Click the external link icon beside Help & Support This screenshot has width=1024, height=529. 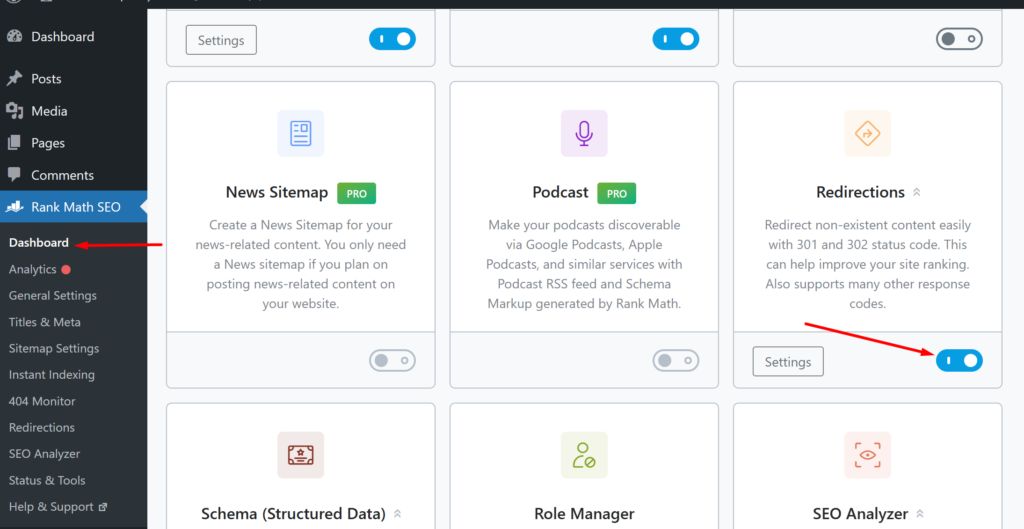coord(103,507)
